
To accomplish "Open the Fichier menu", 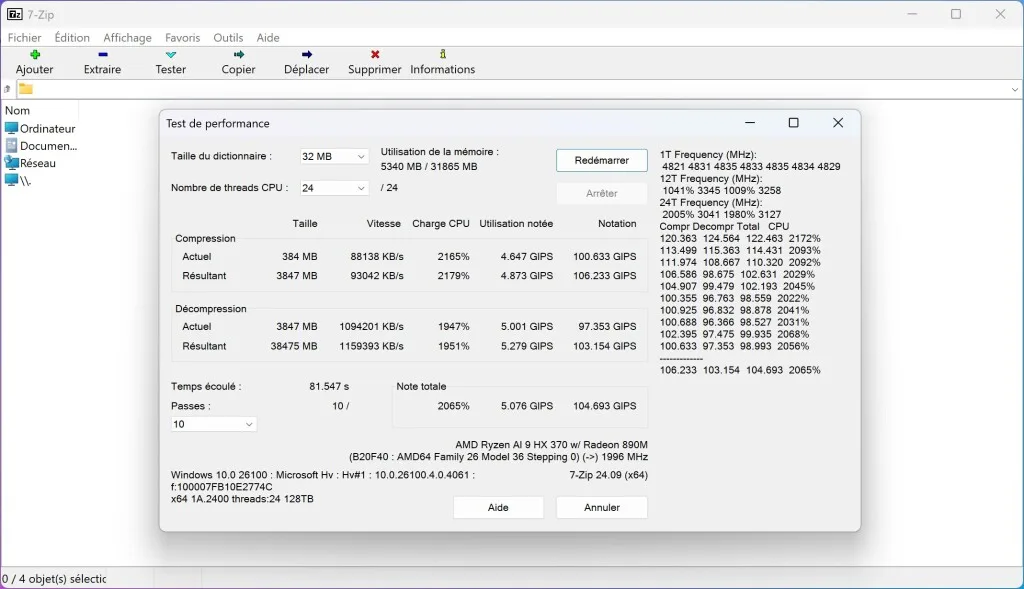I will (x=25, y=38).
